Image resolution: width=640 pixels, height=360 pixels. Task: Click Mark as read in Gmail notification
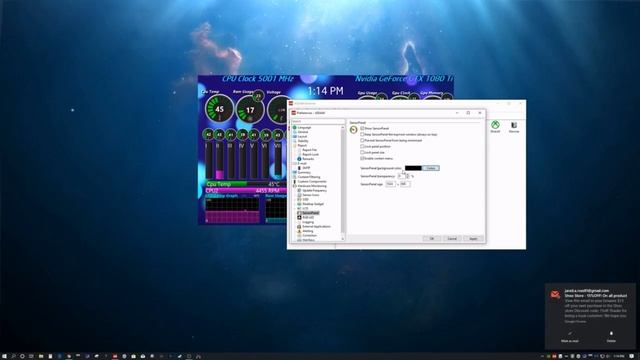tap(569, 337)
